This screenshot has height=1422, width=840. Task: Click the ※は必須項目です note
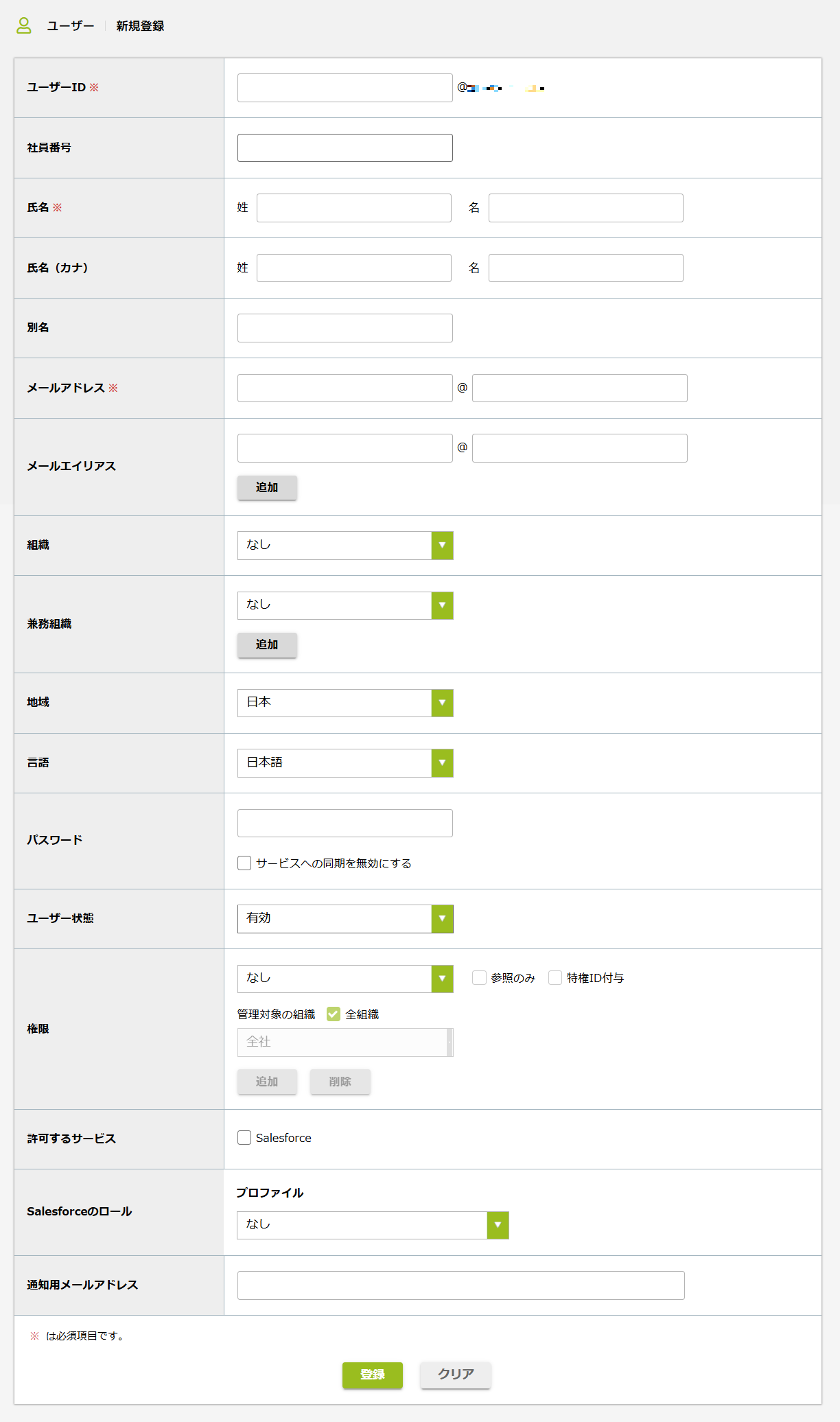pos(78,1336)
